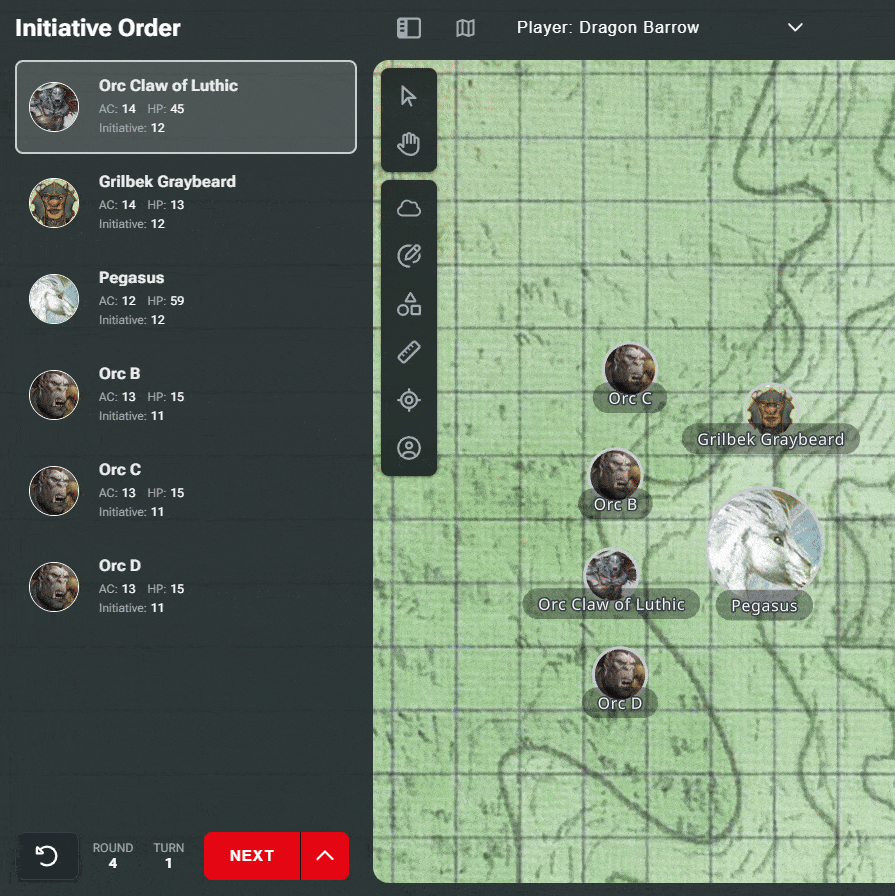The height and width of the screenshot is (896, 895).
Task: Click the reset round arrow button
Action: tap(47, 855)
